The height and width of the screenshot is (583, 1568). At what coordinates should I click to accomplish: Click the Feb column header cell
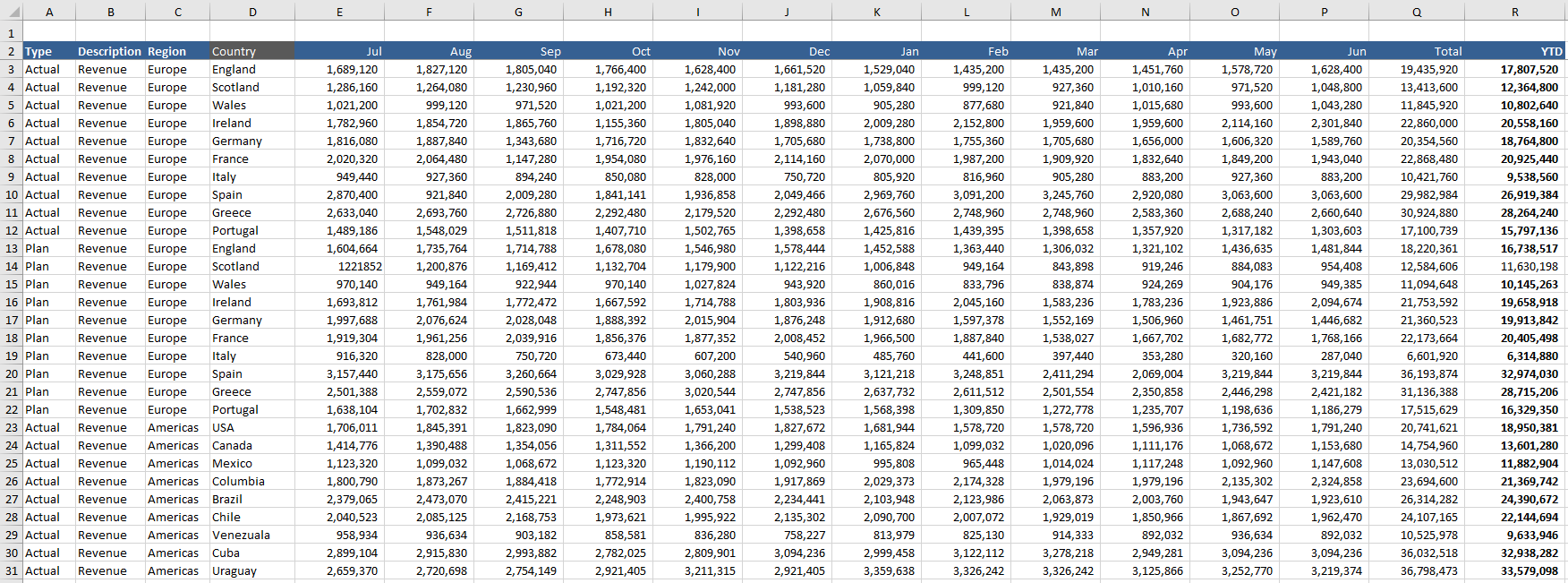click(x=966, y=51)
